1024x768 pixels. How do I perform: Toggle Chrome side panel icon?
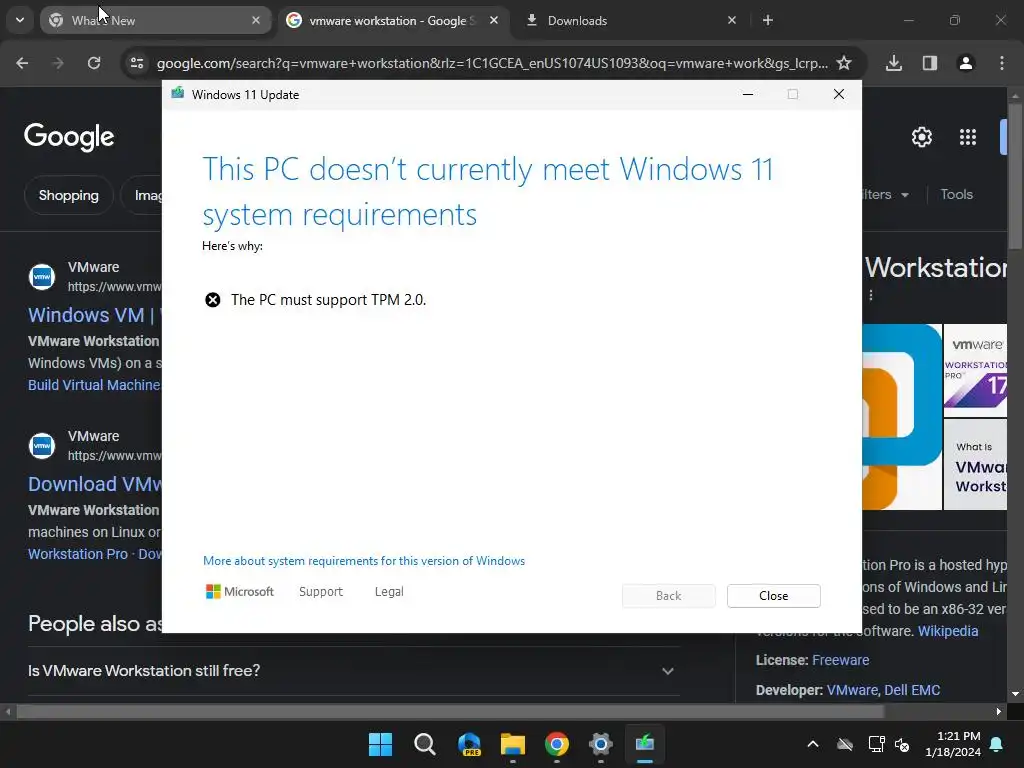pos(930,63)
